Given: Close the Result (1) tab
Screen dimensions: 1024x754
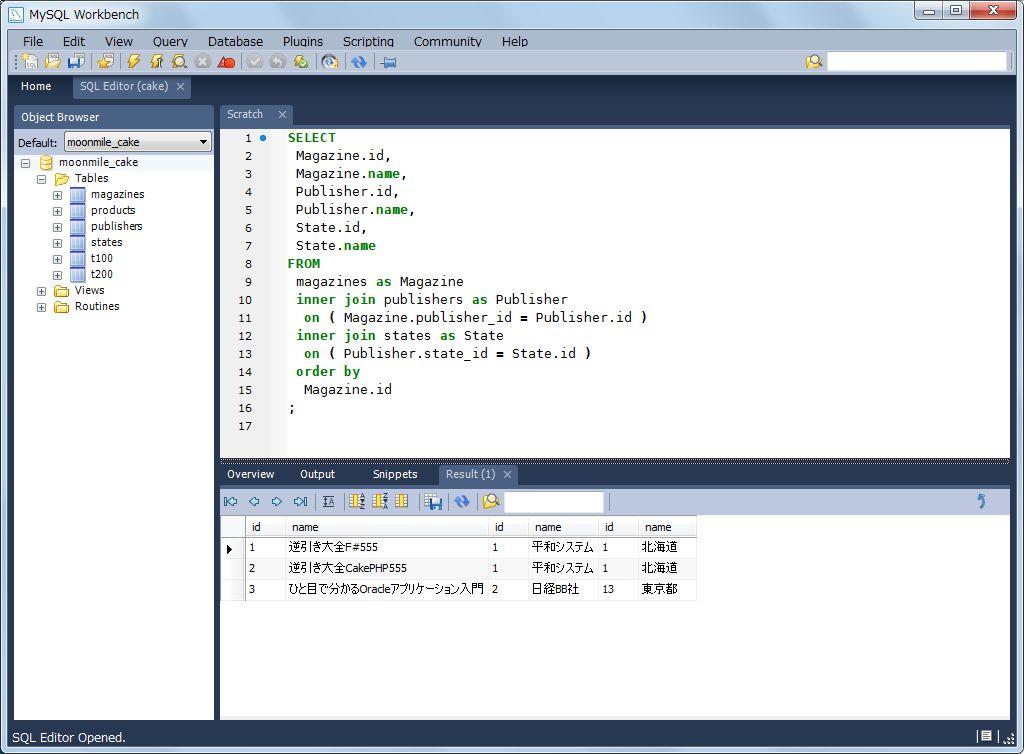Looking at the screenshot, I should click(x=507, y=475).
